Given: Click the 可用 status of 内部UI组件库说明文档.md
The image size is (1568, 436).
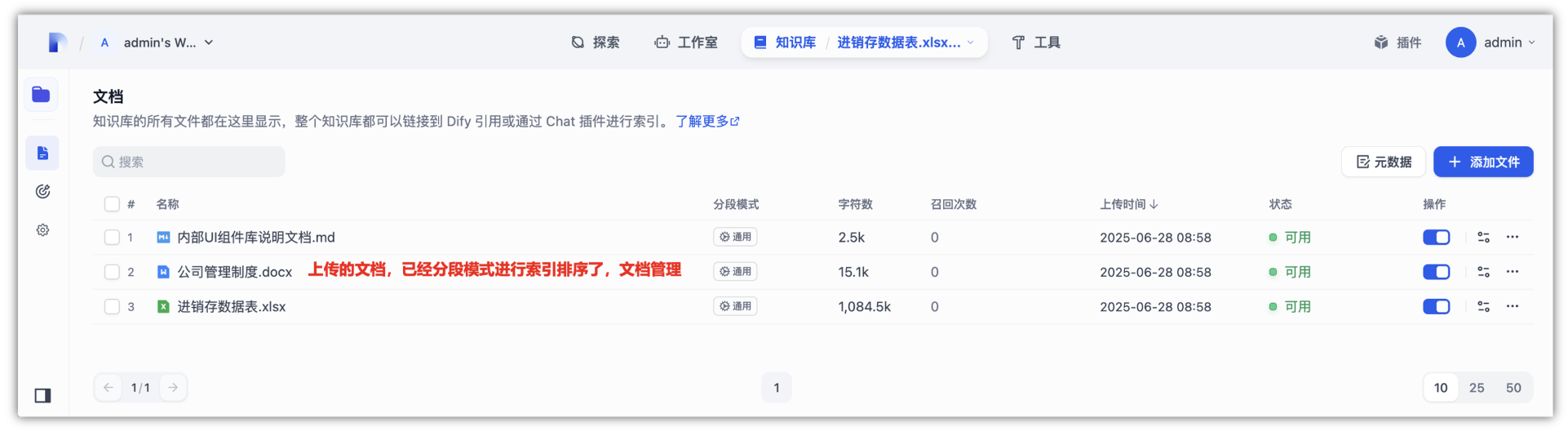Looking at the screenshot, I should point(1290,238).
